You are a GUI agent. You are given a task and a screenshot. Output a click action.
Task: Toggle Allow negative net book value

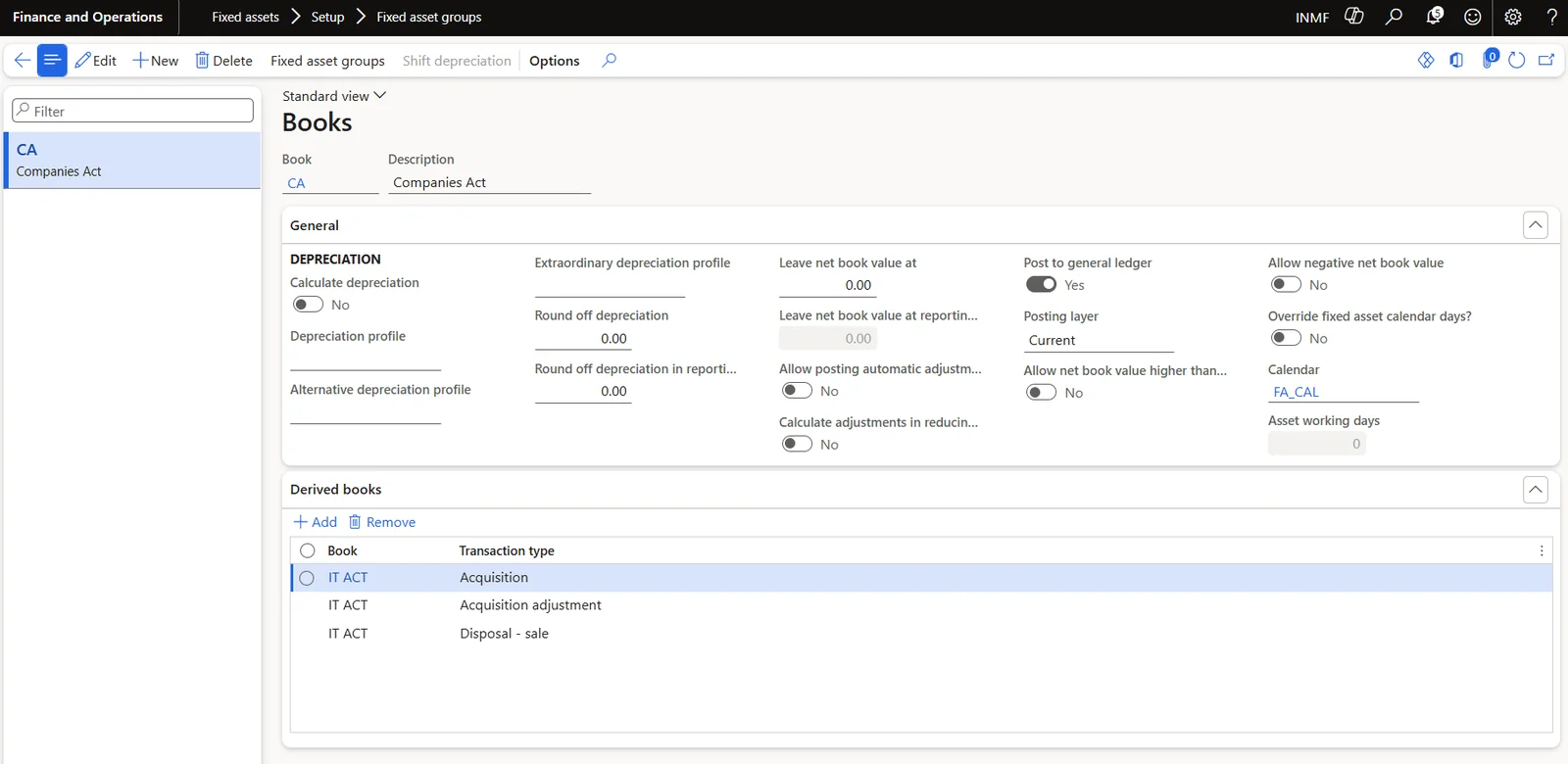click(1286, 284)
